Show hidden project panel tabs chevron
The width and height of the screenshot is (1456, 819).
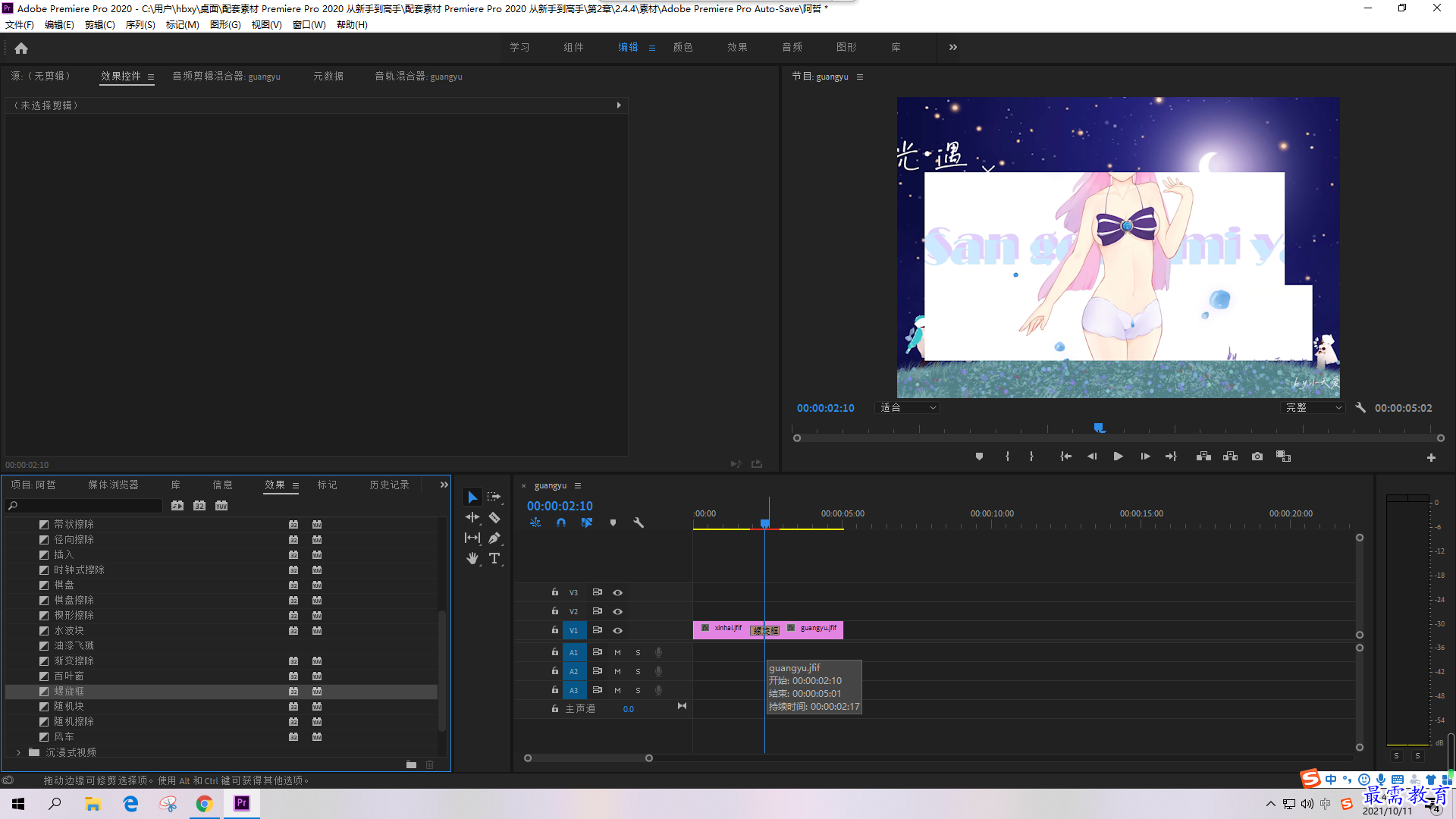tap(444, 485)
